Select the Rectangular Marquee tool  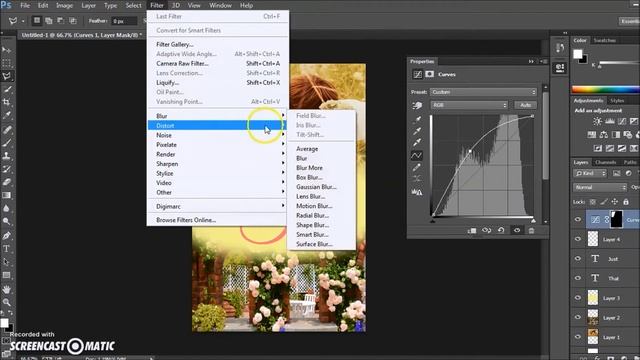[x=7, y=63]
